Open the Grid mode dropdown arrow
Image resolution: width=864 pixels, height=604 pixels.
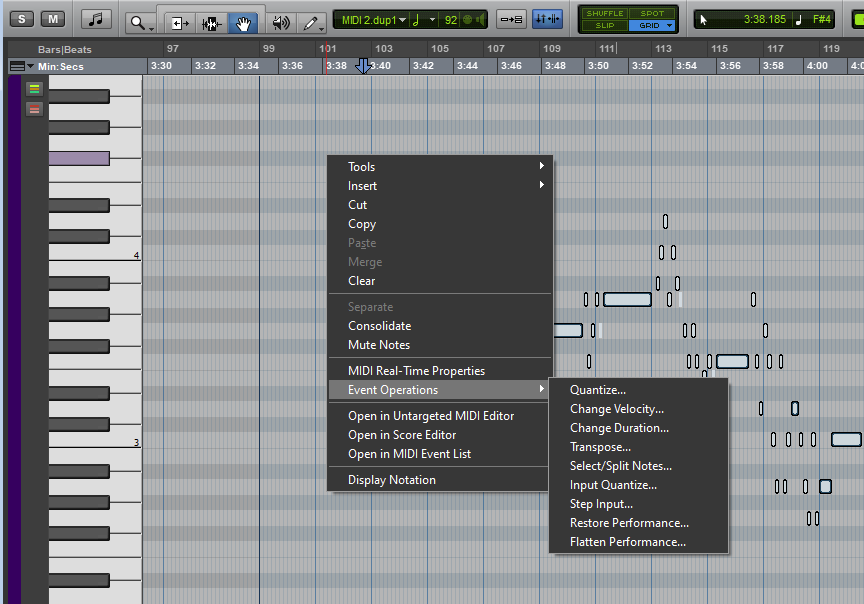669,25
